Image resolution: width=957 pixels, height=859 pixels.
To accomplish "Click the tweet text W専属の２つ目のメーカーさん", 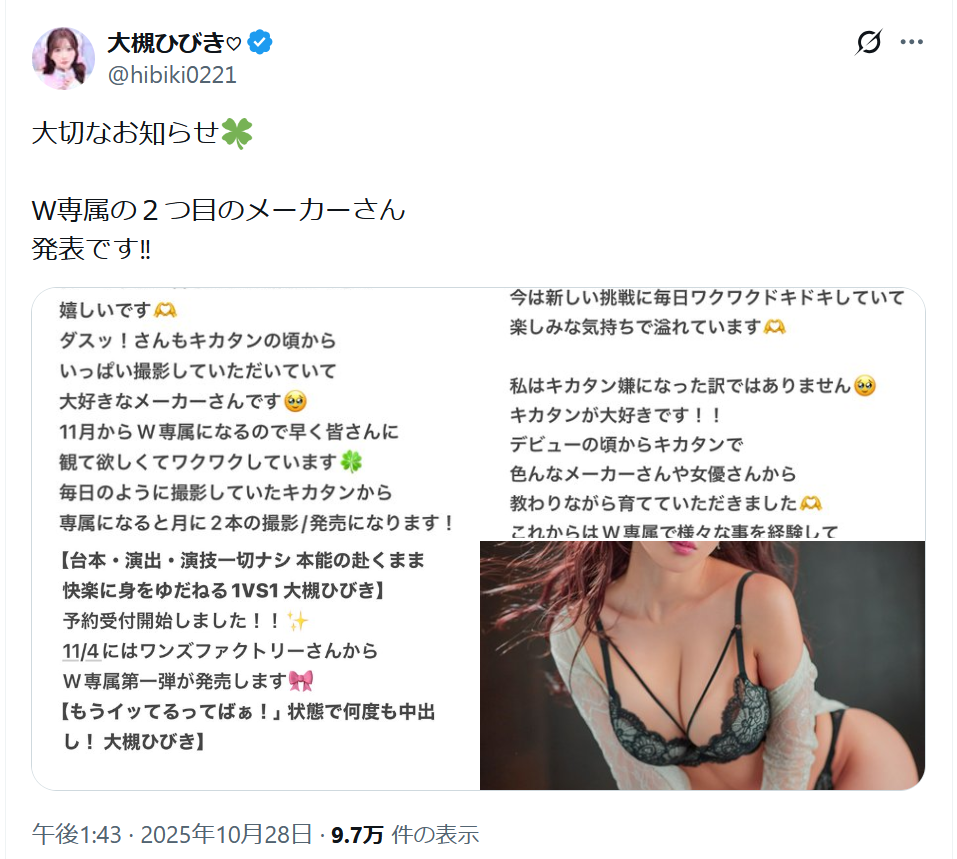I will 218,210.
